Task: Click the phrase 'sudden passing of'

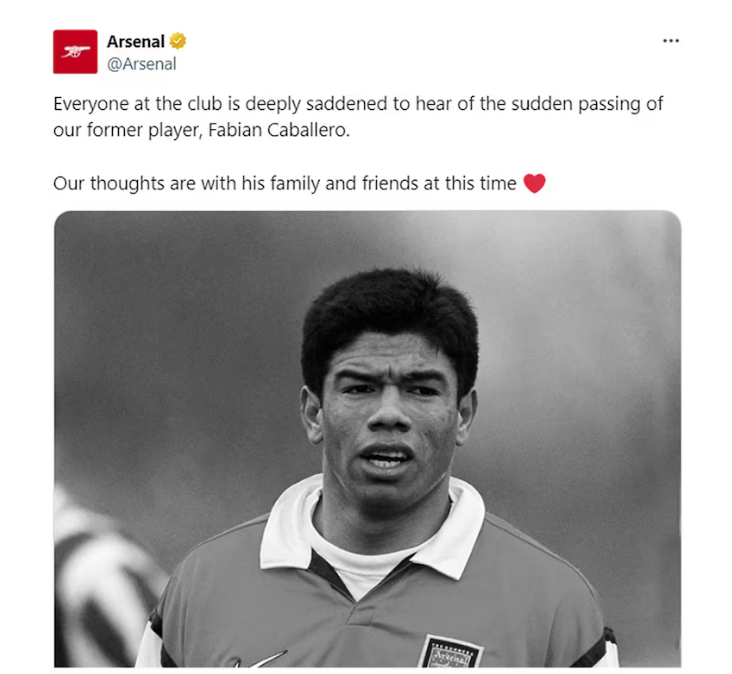Action: click(587, 104)
